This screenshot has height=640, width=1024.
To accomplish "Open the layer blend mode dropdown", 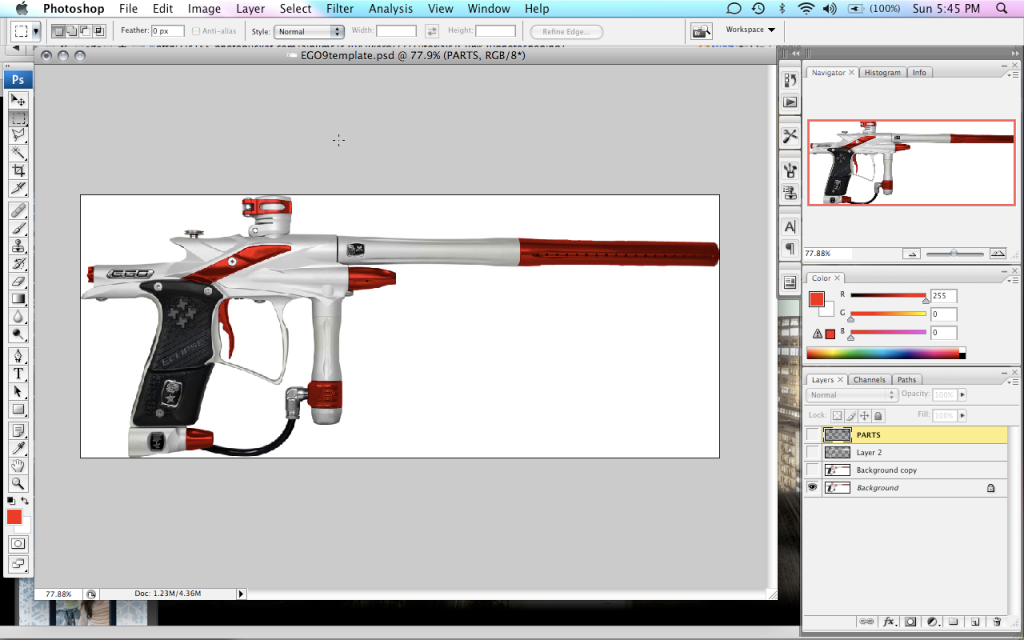I will point(852,395).
